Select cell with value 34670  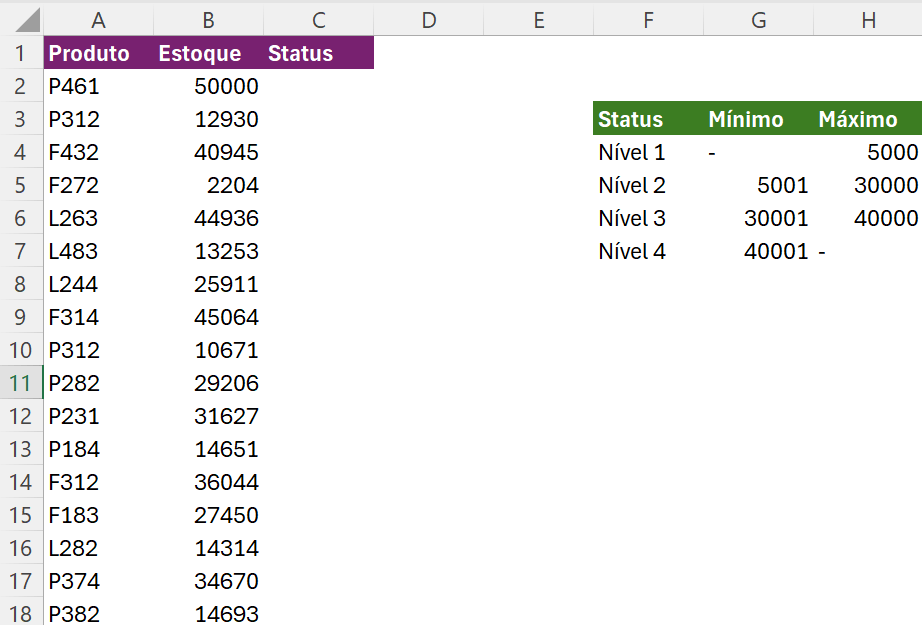point(208,580)
